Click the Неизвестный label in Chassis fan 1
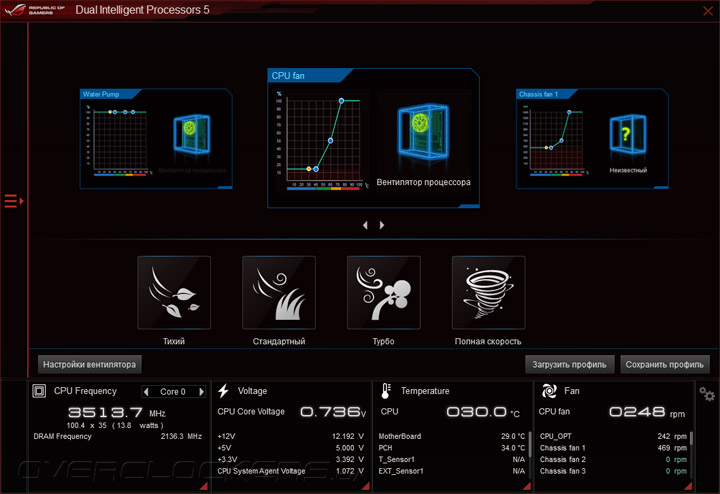This screenshot has width=720, height=494. [628, 170]
